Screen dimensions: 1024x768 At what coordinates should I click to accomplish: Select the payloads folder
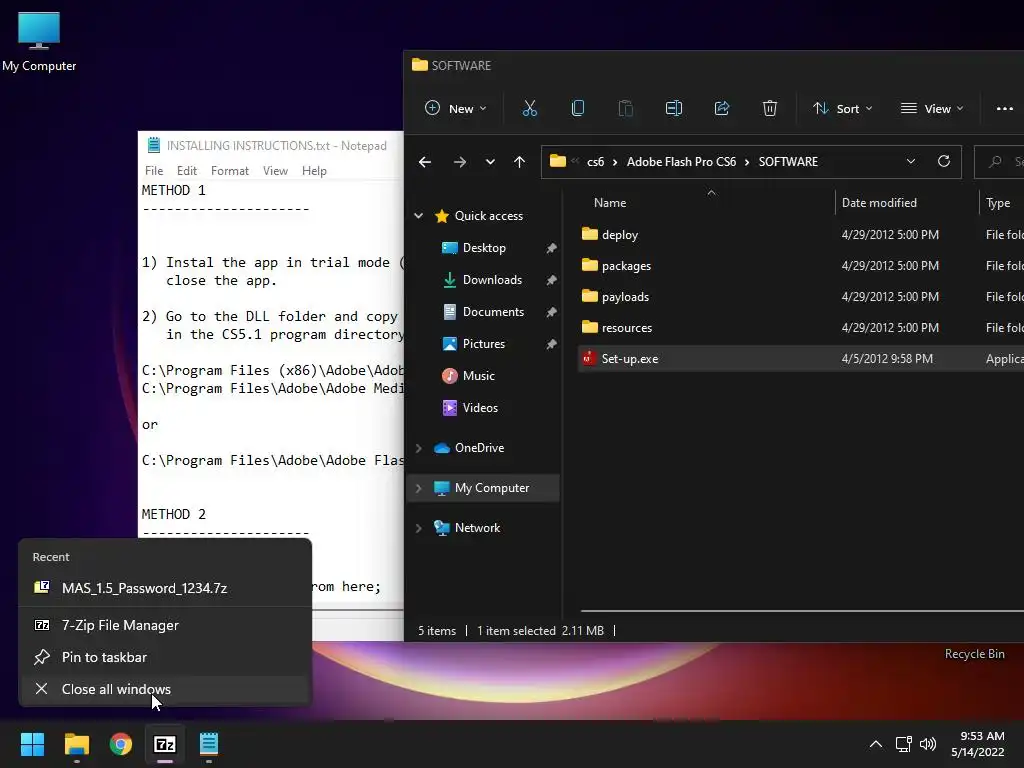pyautogui.click(x=625, y=297)
